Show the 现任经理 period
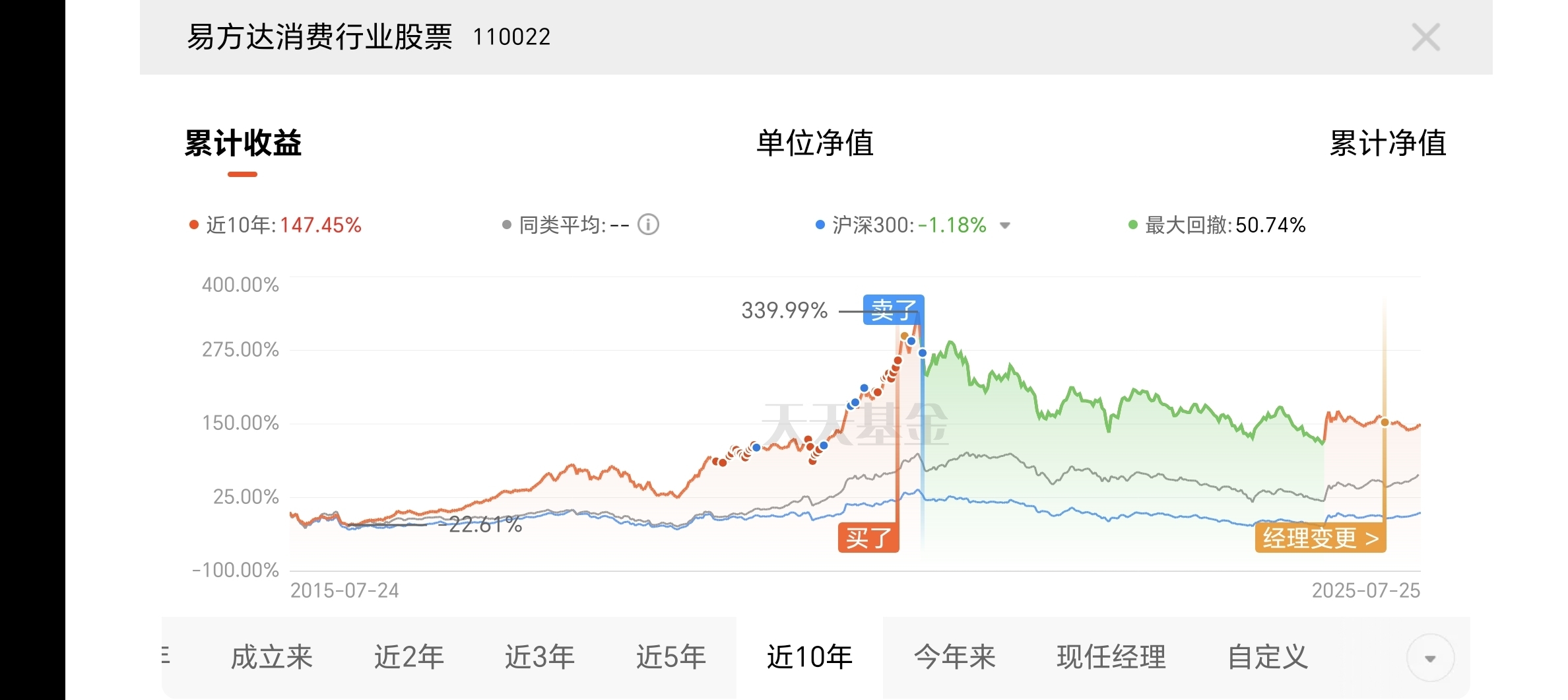Screen dimensions: 1568x700 1111,657
